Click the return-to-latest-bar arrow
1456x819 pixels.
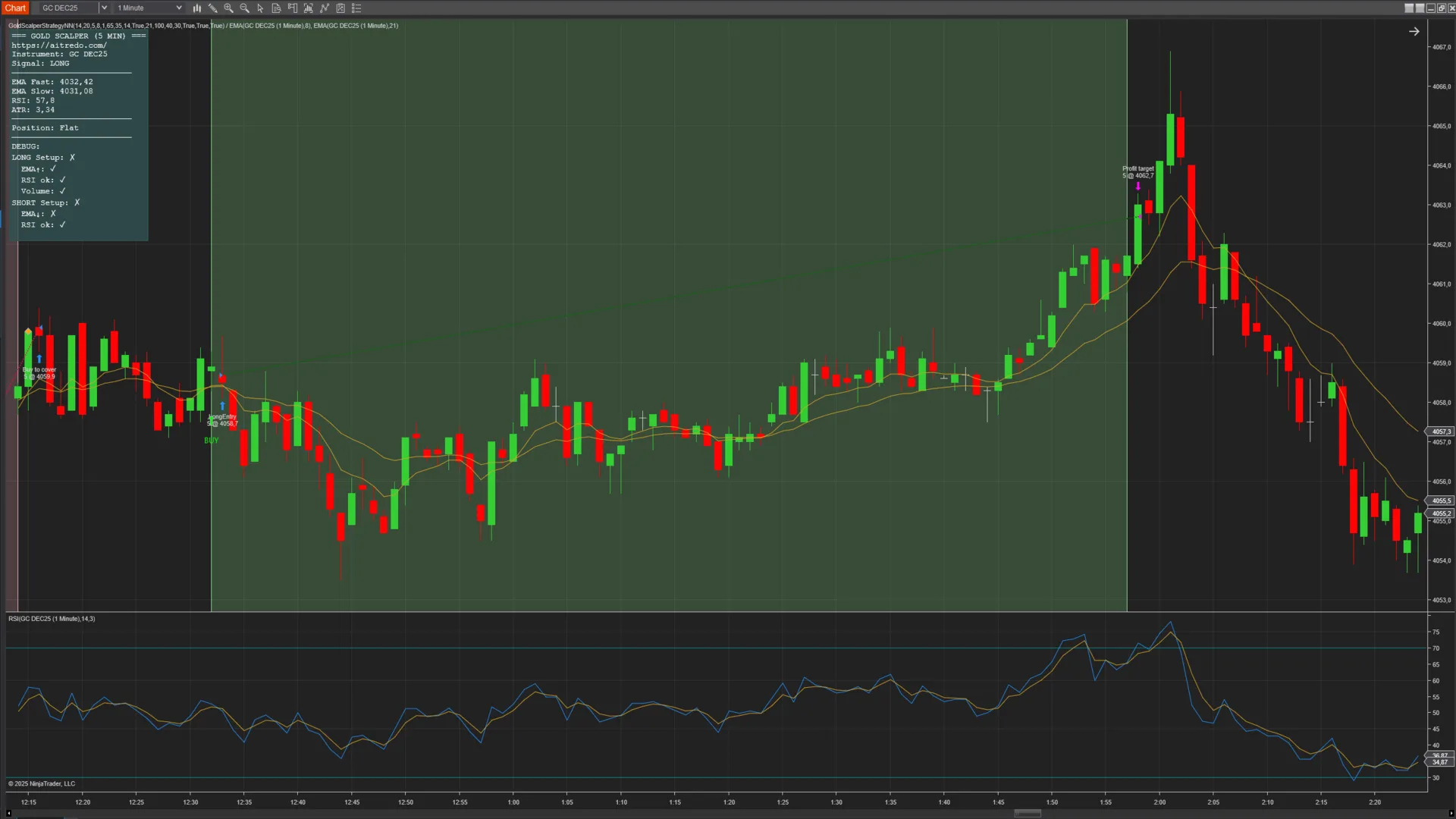tap(1414, 31)
